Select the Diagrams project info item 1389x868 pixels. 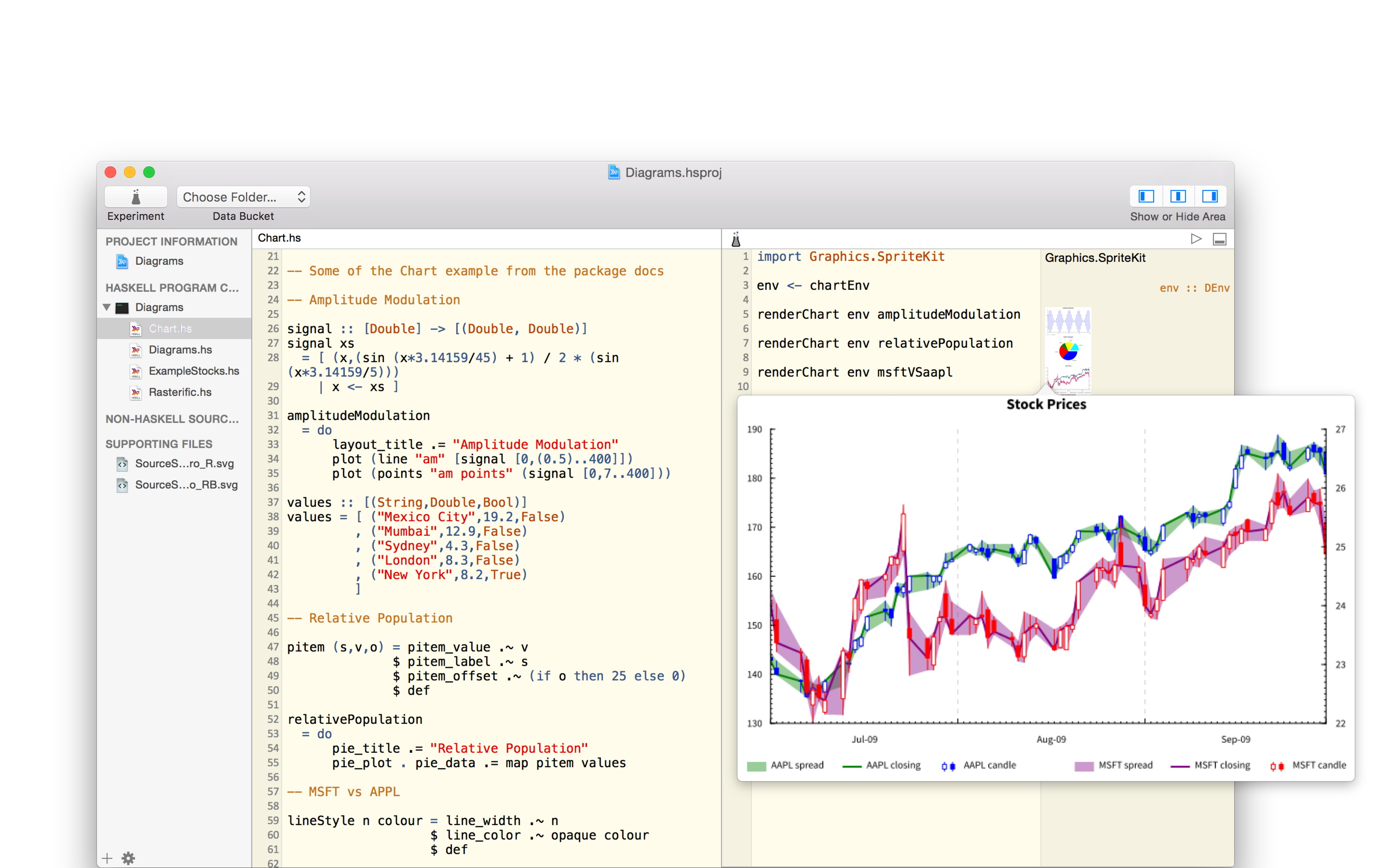point(159,260)
